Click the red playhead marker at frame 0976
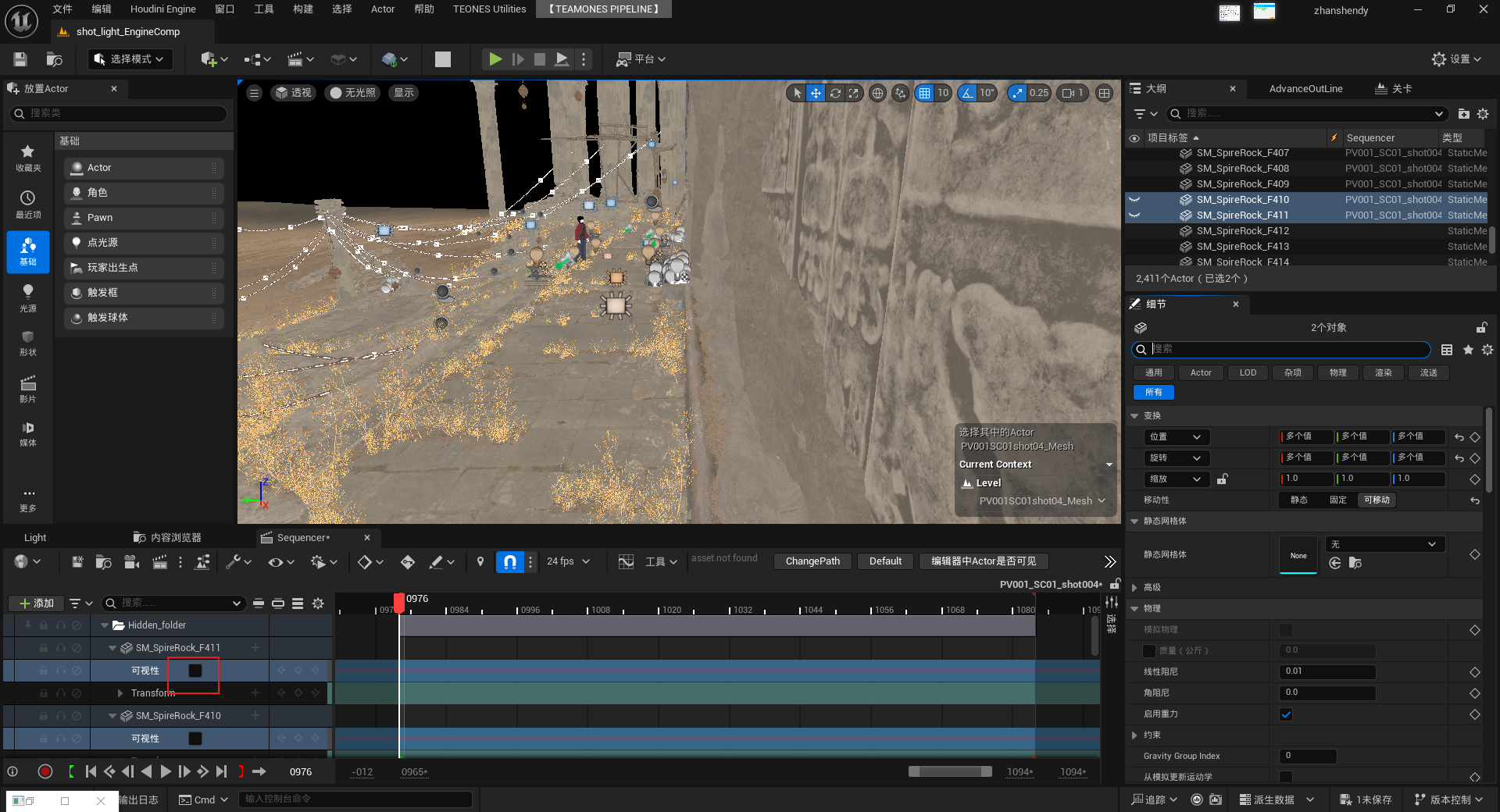The width and height of the screenshot is (1500, 812). [x=399, y=602]
